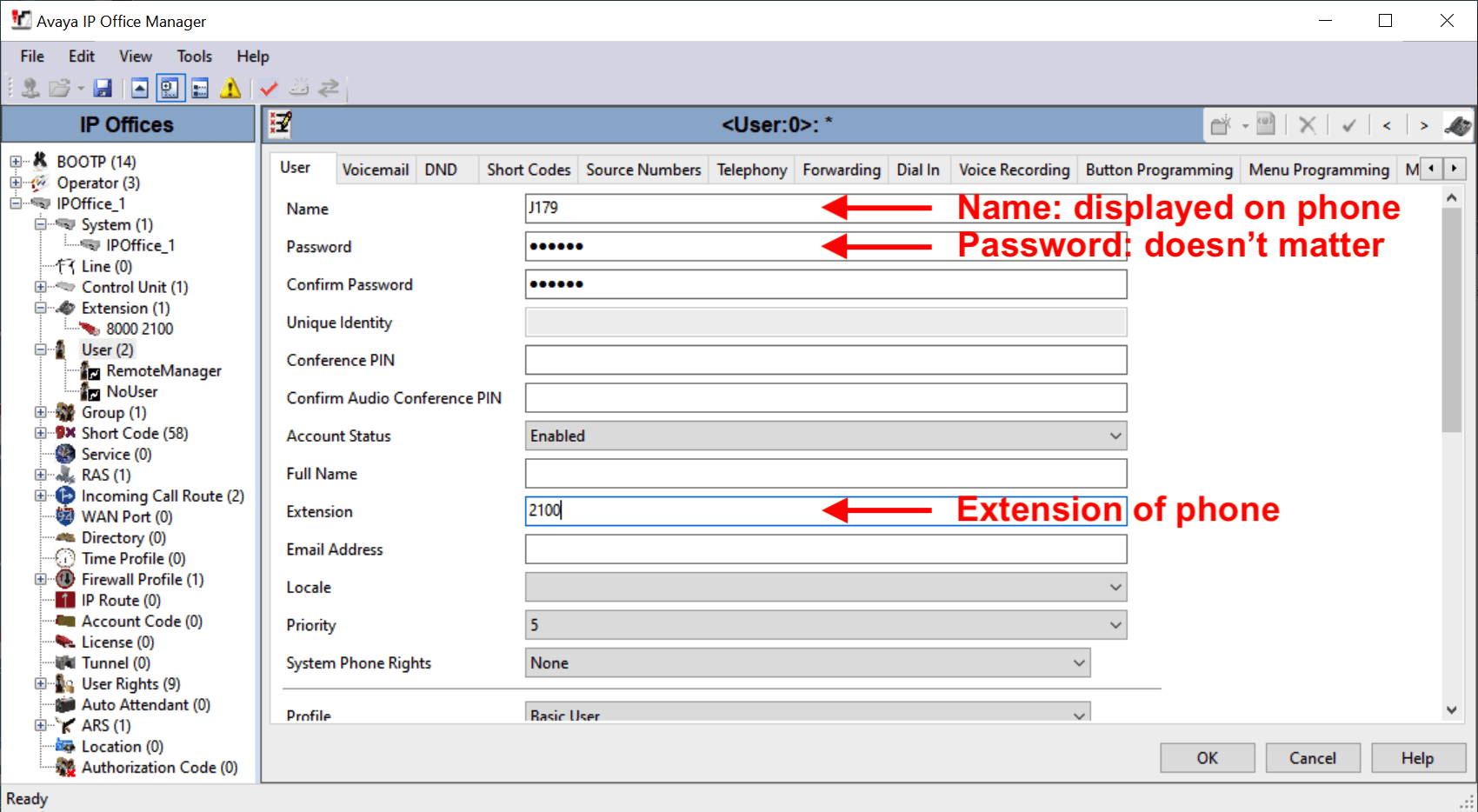This screenshot has height=812, width=1478.
Task: Click the OK button
Action: tap(1208, 758)
